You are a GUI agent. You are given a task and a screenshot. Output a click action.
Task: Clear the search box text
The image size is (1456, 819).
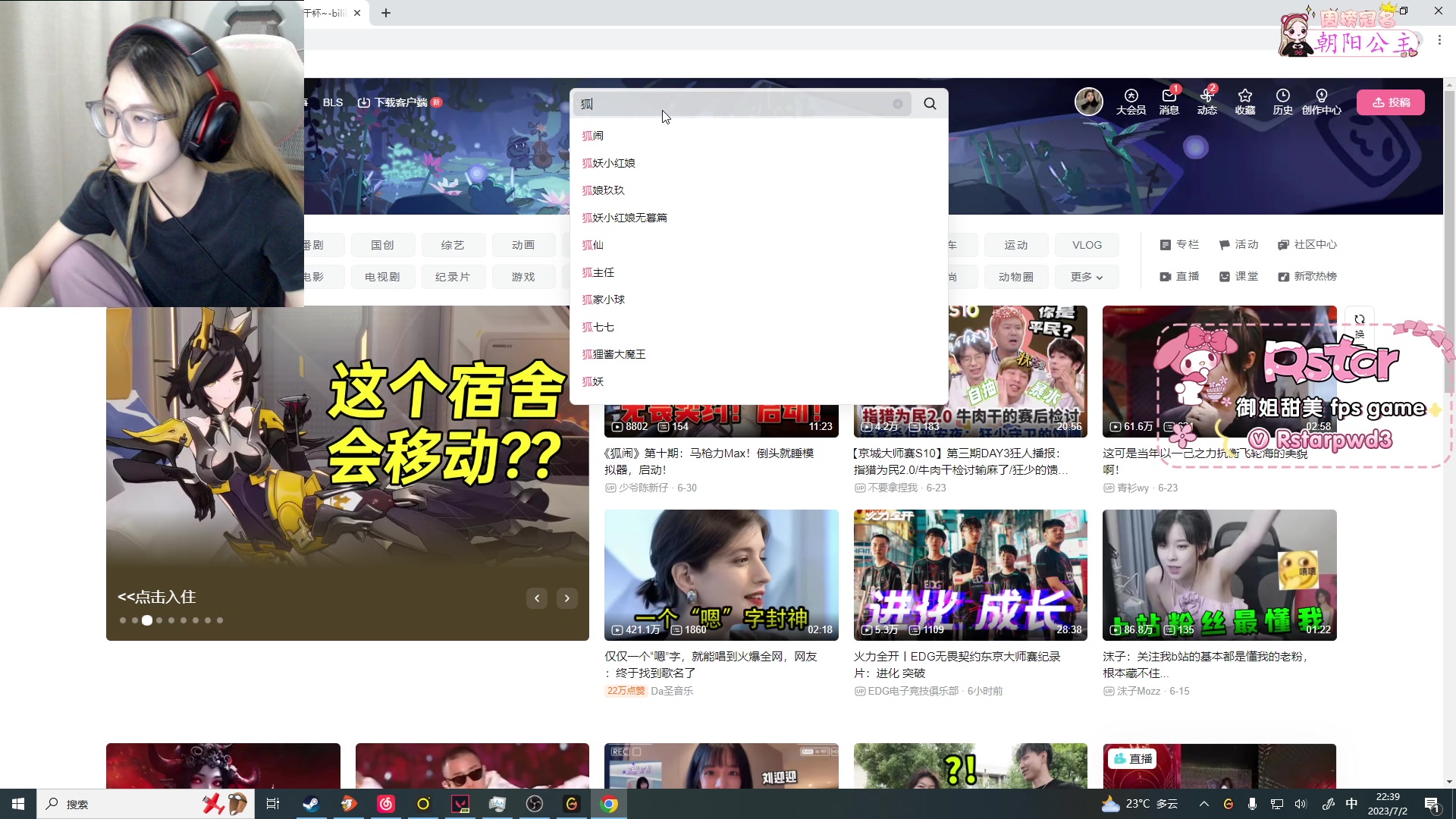click(x=898, y=104)
